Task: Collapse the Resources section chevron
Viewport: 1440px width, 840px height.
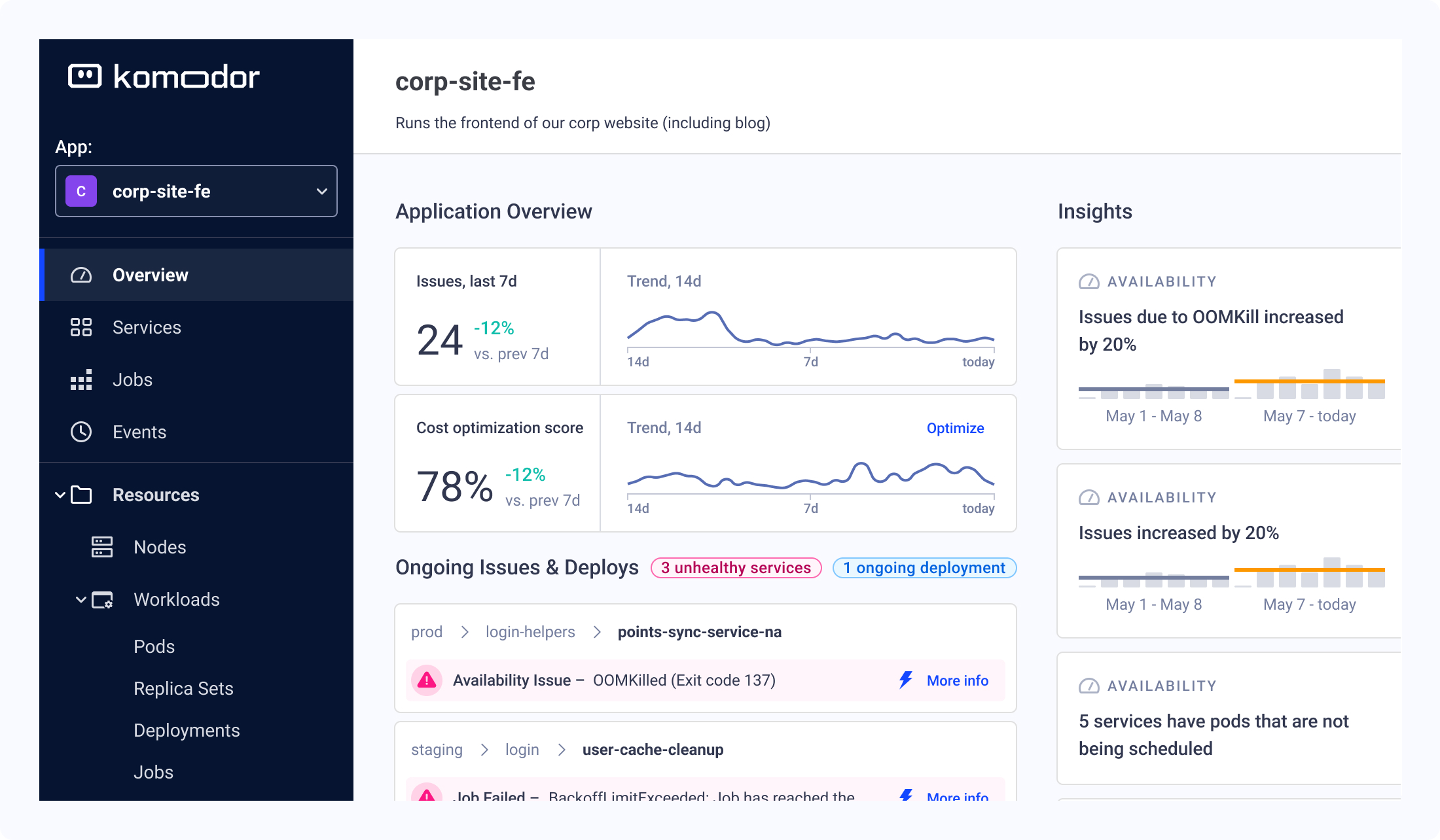Action: click(x=60, y=495)
